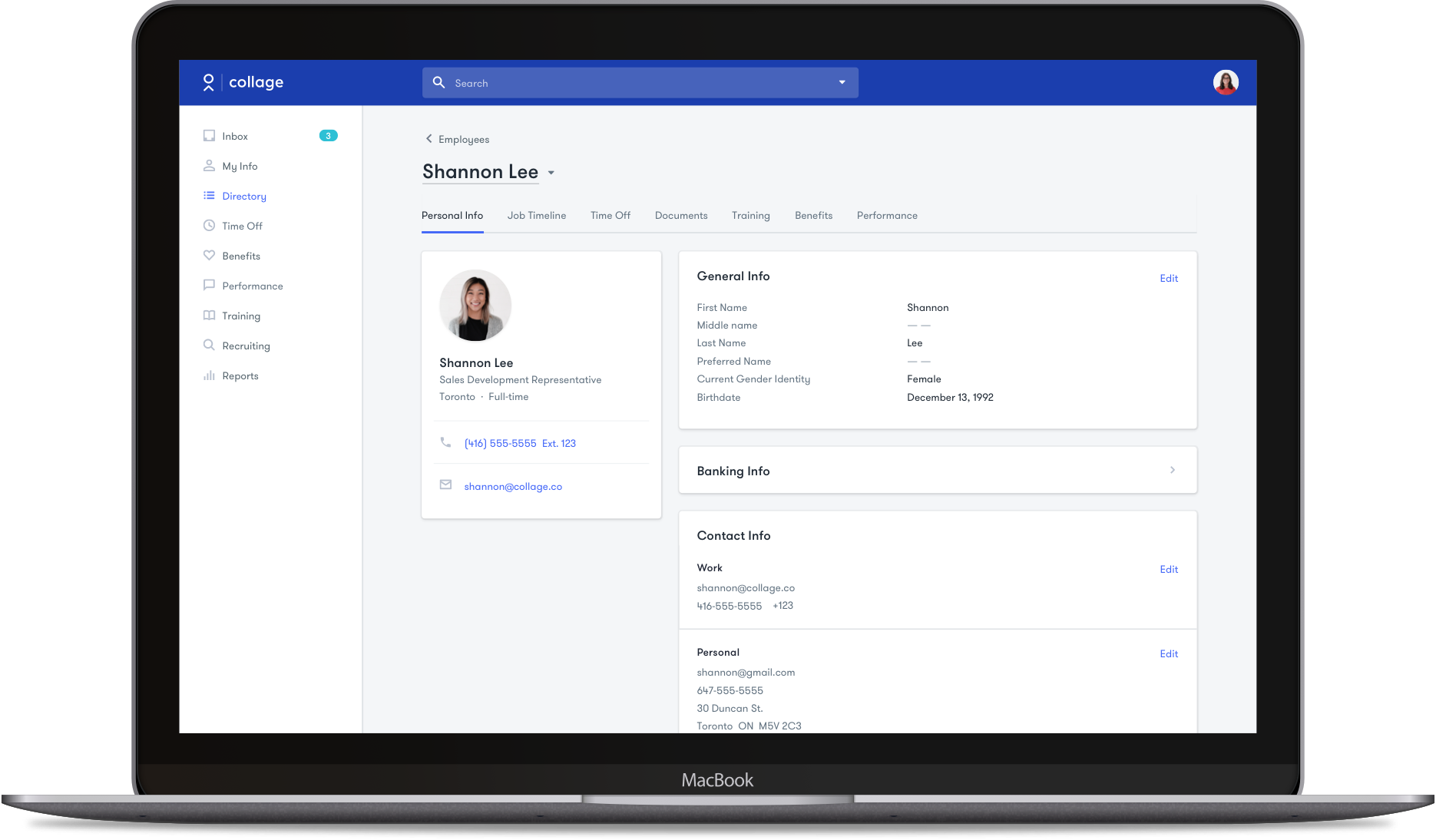The width and height of the screenshot is (1436, 840).
Task: Go to the Performance tab
Action: [x=887, y=216]
